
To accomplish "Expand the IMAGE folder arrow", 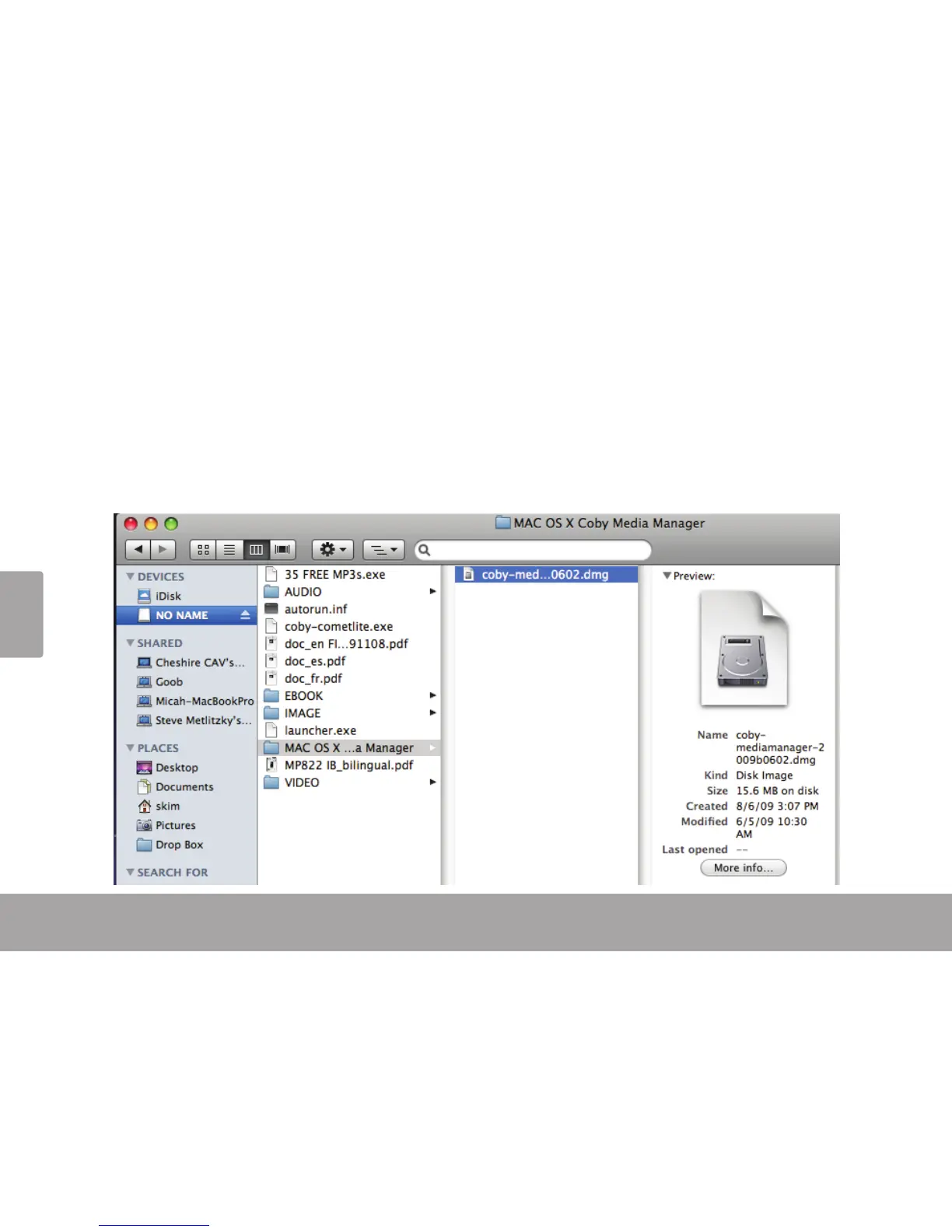I will point(432,713).
